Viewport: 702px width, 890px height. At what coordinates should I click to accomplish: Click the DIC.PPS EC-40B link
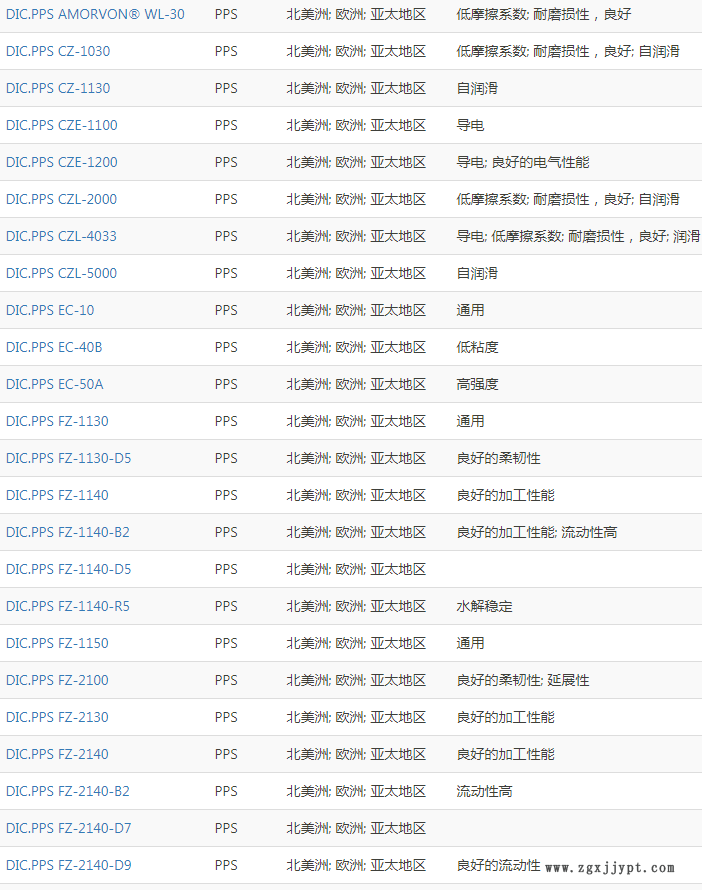[54, 347]
